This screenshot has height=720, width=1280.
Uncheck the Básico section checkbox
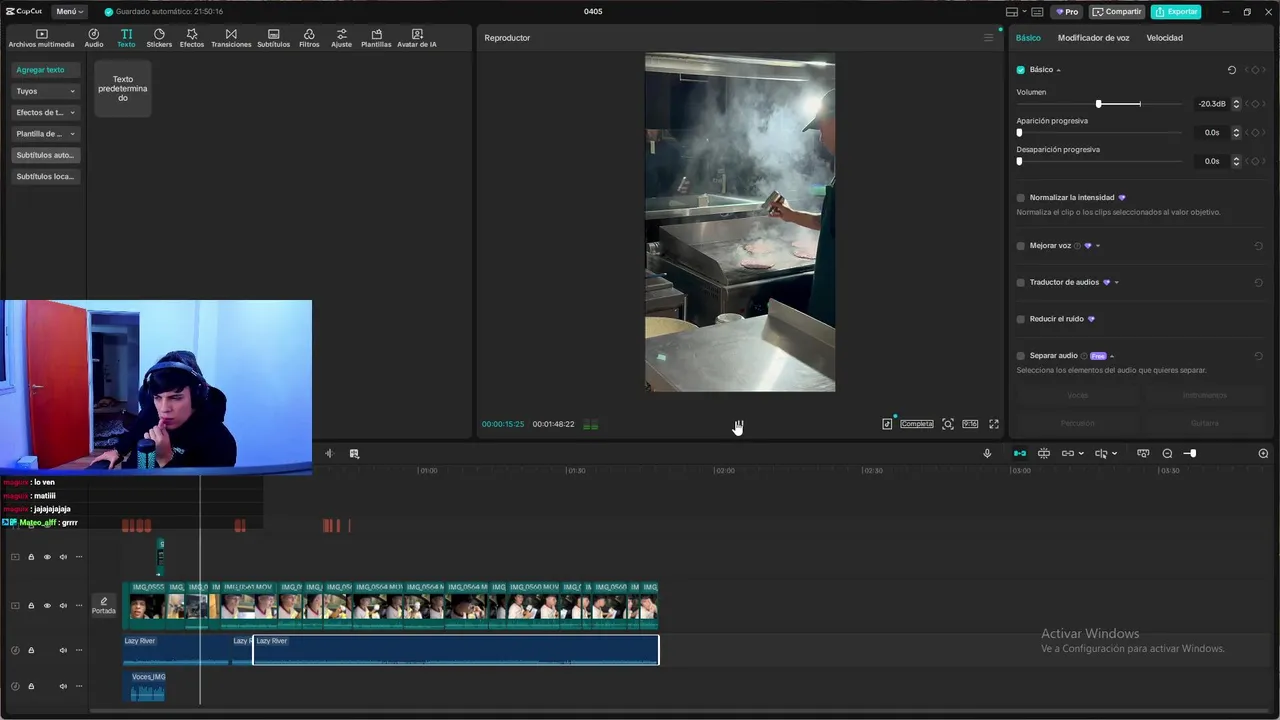[x=1021, y=70]
